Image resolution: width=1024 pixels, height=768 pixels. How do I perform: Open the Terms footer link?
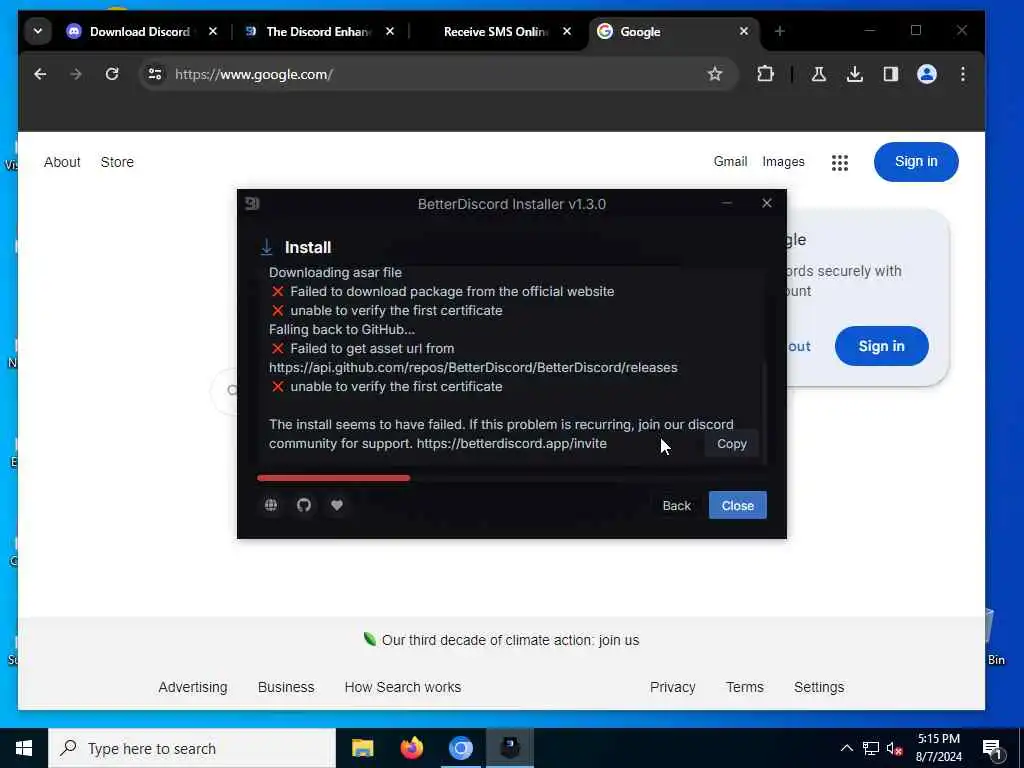coord(744,687)
